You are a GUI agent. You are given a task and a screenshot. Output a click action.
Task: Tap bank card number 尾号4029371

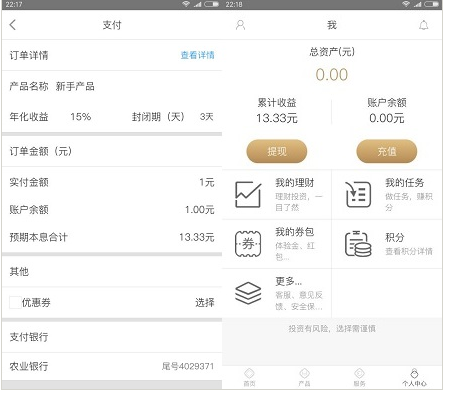pyautogui.click(x=188, y=366)
